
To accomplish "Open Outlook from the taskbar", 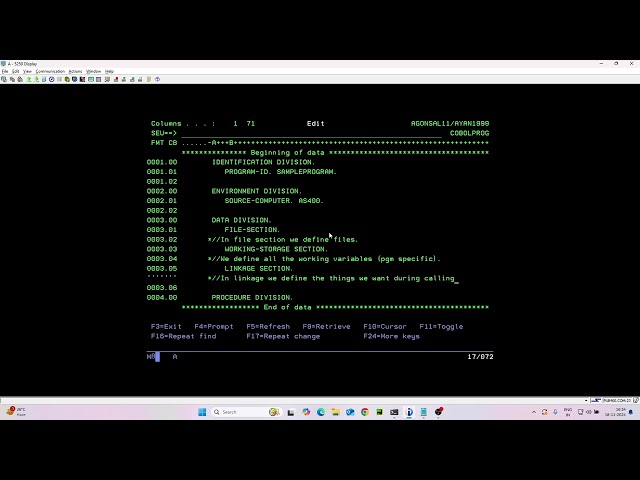I will click(350, 412).
